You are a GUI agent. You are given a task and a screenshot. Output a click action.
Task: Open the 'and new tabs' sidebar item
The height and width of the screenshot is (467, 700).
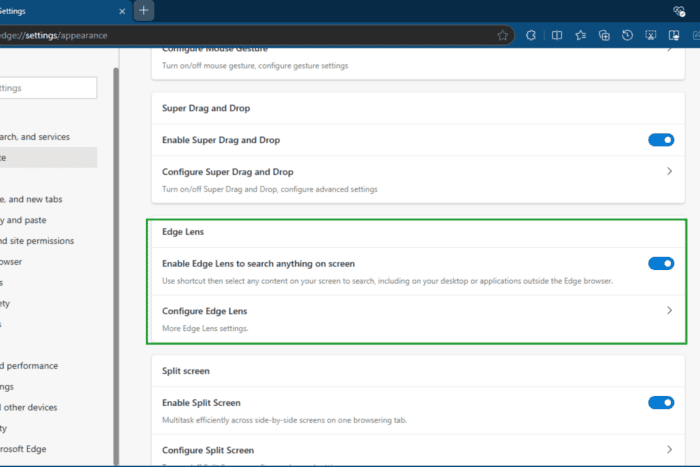pos(31,199)
